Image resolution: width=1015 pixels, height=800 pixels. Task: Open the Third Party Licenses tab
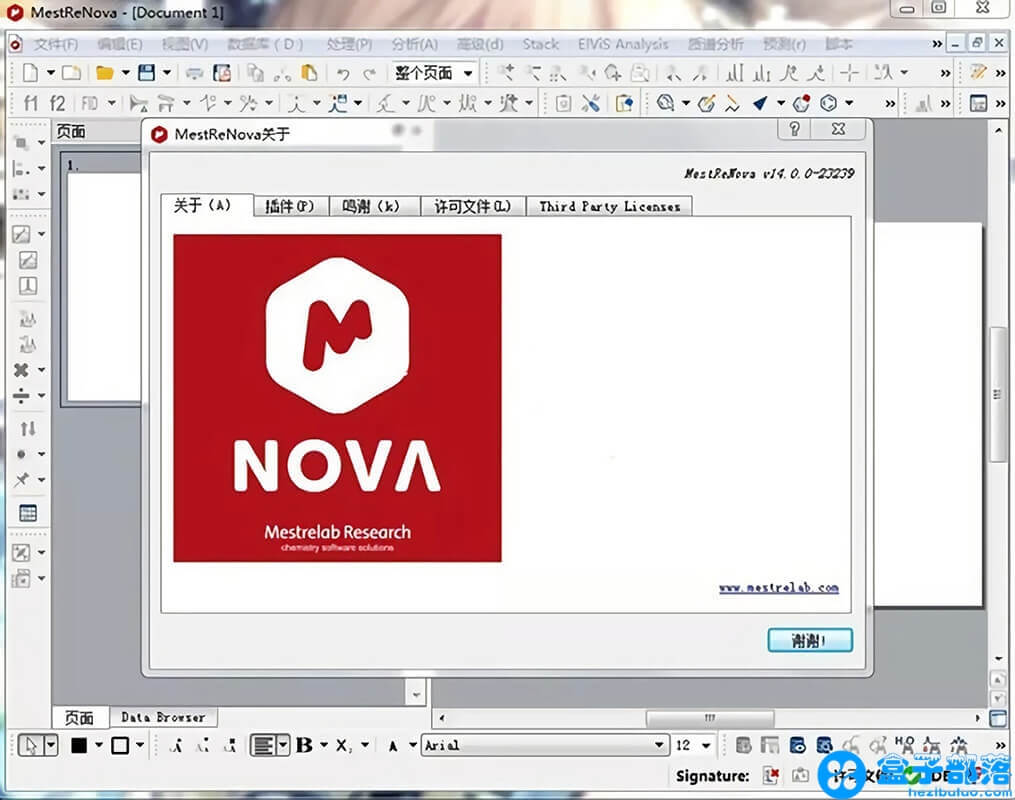point(609,206)
